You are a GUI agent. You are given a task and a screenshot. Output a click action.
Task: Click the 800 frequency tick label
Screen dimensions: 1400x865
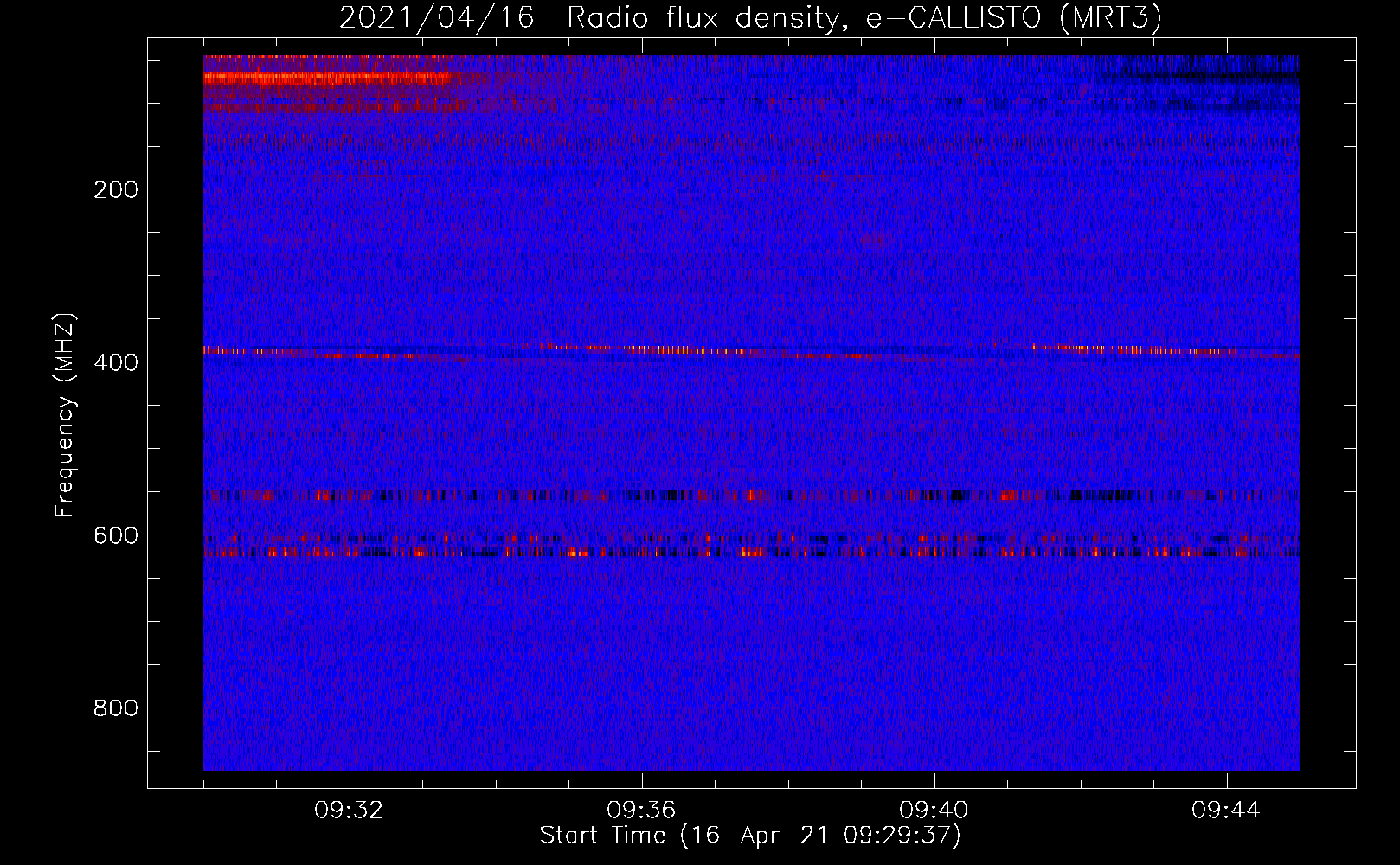click(x=116, y=708)
